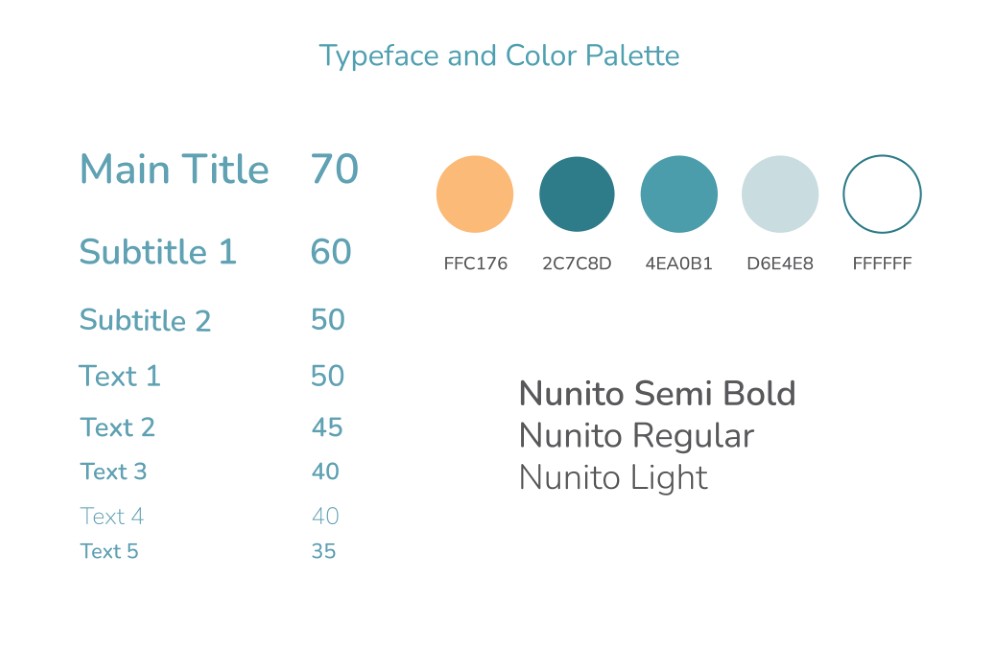The height and width of the screenshot is (650, 1000).
Task: Click the Typeface and Color Palette heading
Action: coord(499,56)
